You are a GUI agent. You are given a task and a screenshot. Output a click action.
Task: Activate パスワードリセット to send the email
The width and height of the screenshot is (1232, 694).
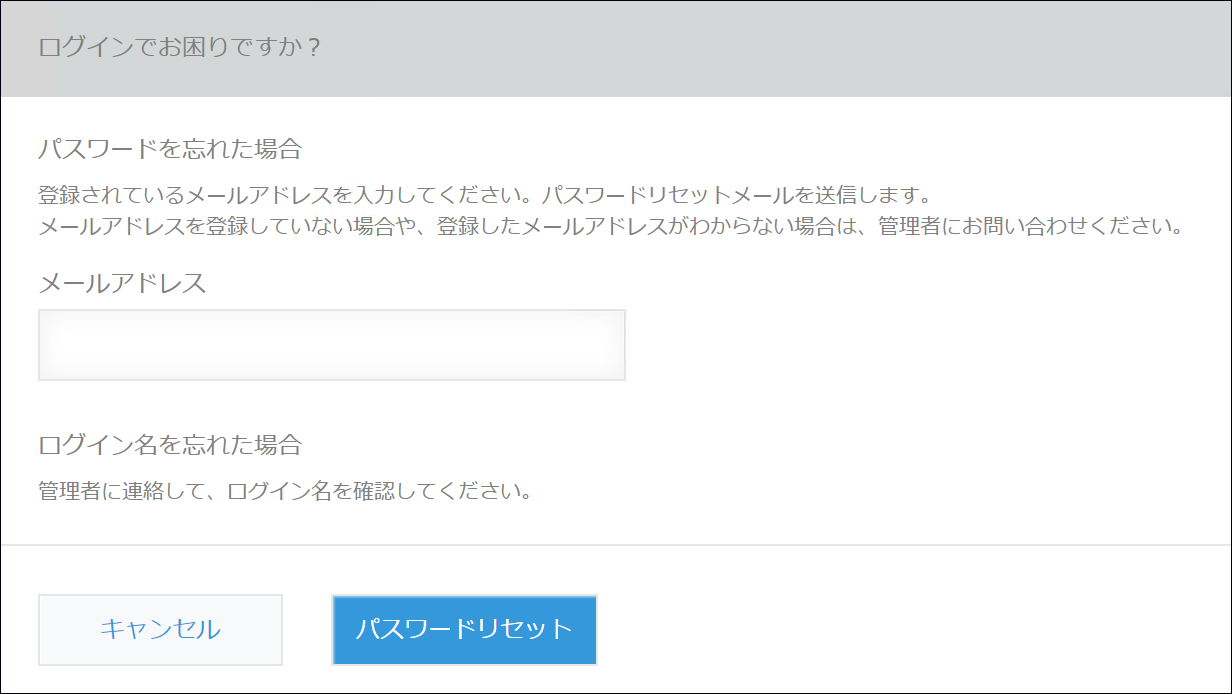[463, 630]
